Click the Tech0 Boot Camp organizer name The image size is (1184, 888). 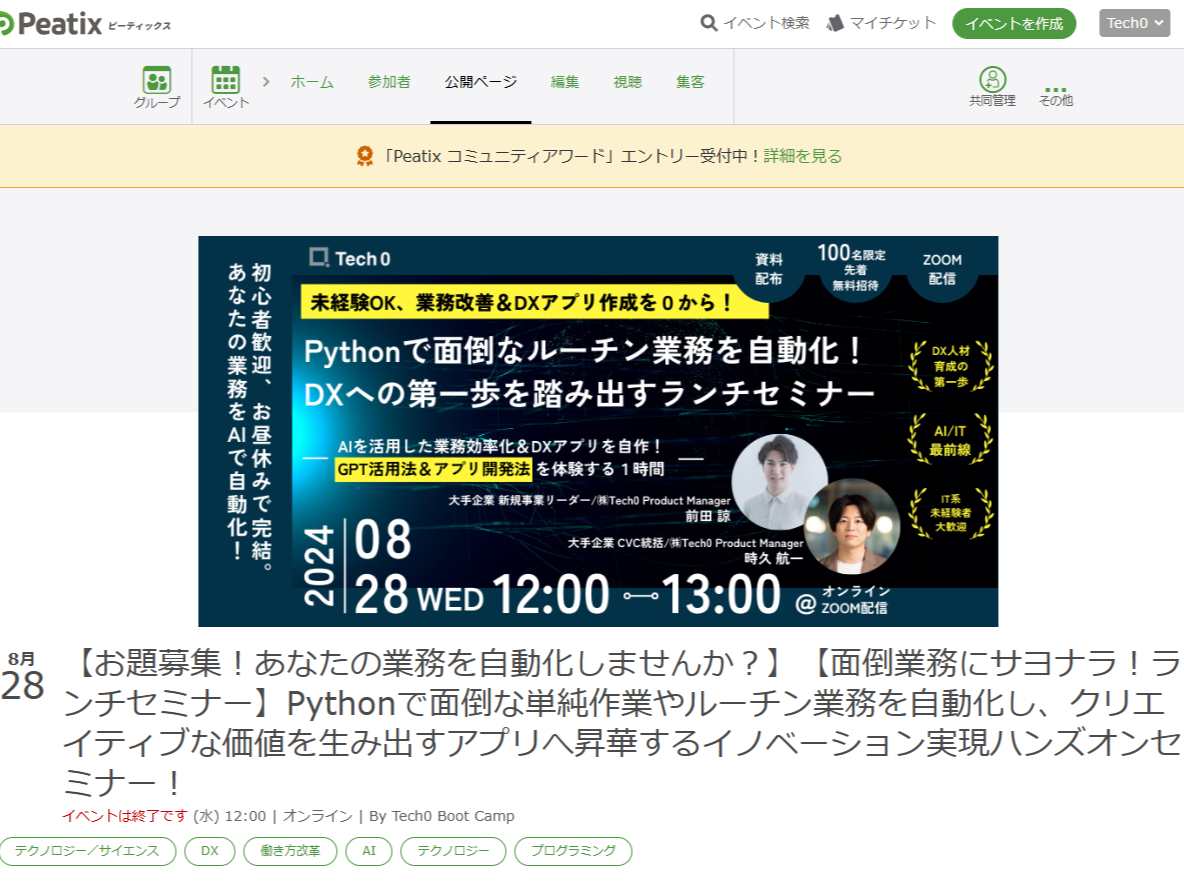453,816
